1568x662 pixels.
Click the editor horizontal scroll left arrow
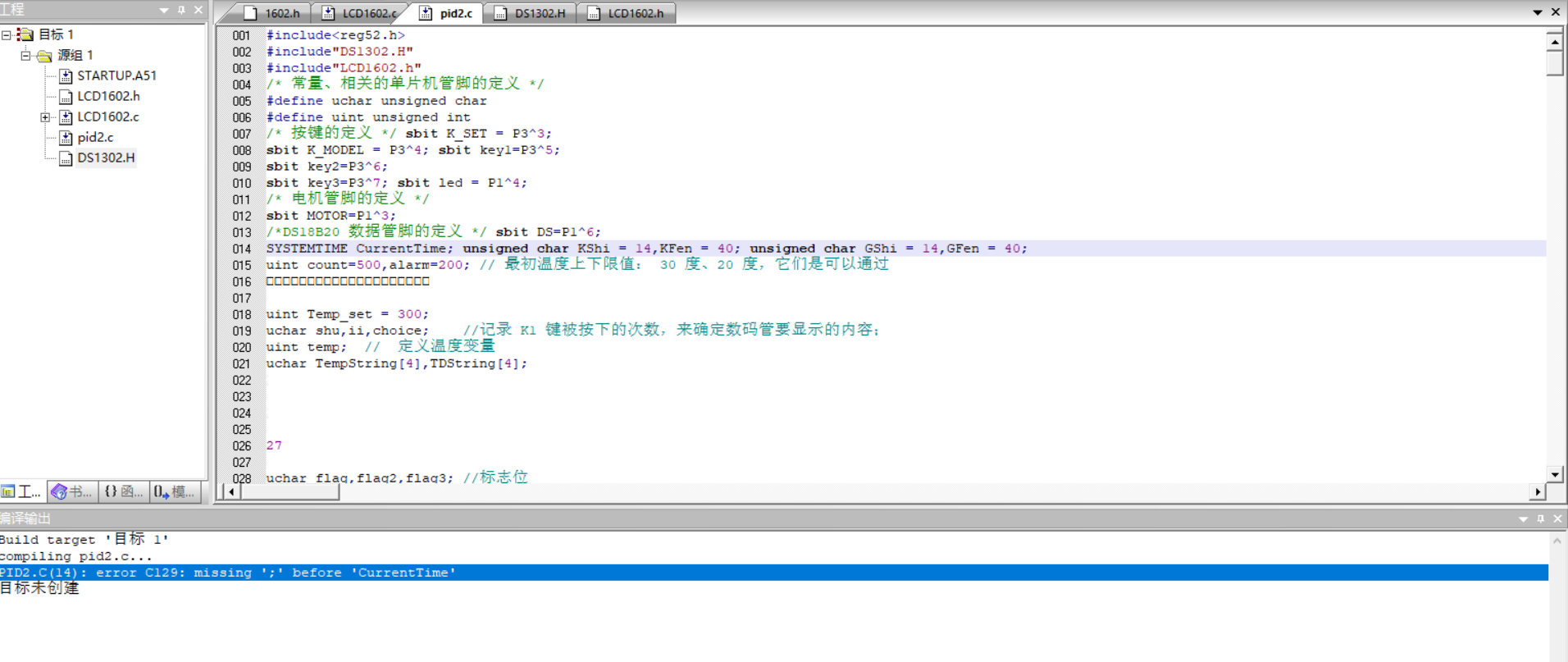pos(232,492)
